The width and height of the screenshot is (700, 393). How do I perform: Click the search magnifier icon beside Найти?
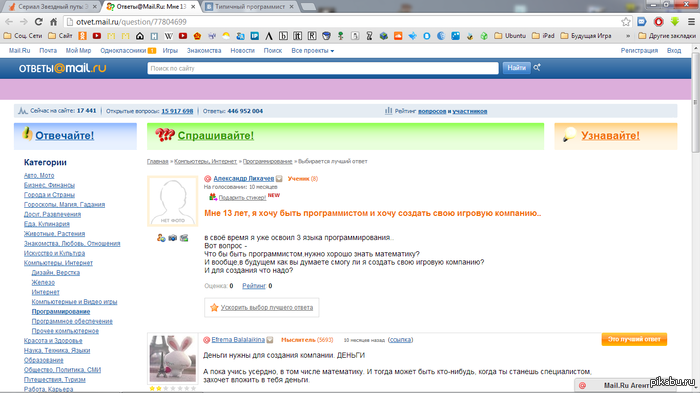point(537,67)
